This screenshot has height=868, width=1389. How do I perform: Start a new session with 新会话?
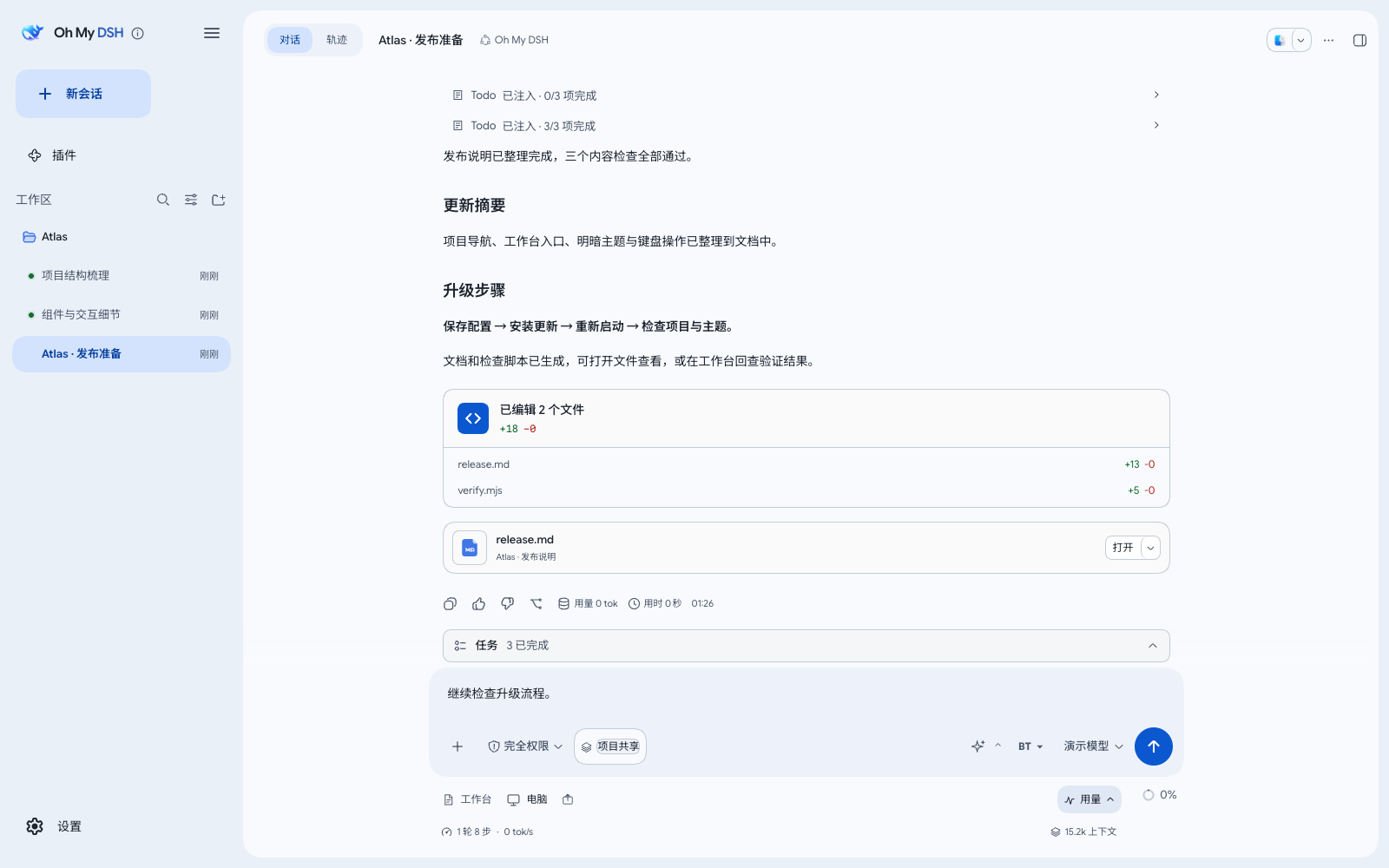[83, 94]
